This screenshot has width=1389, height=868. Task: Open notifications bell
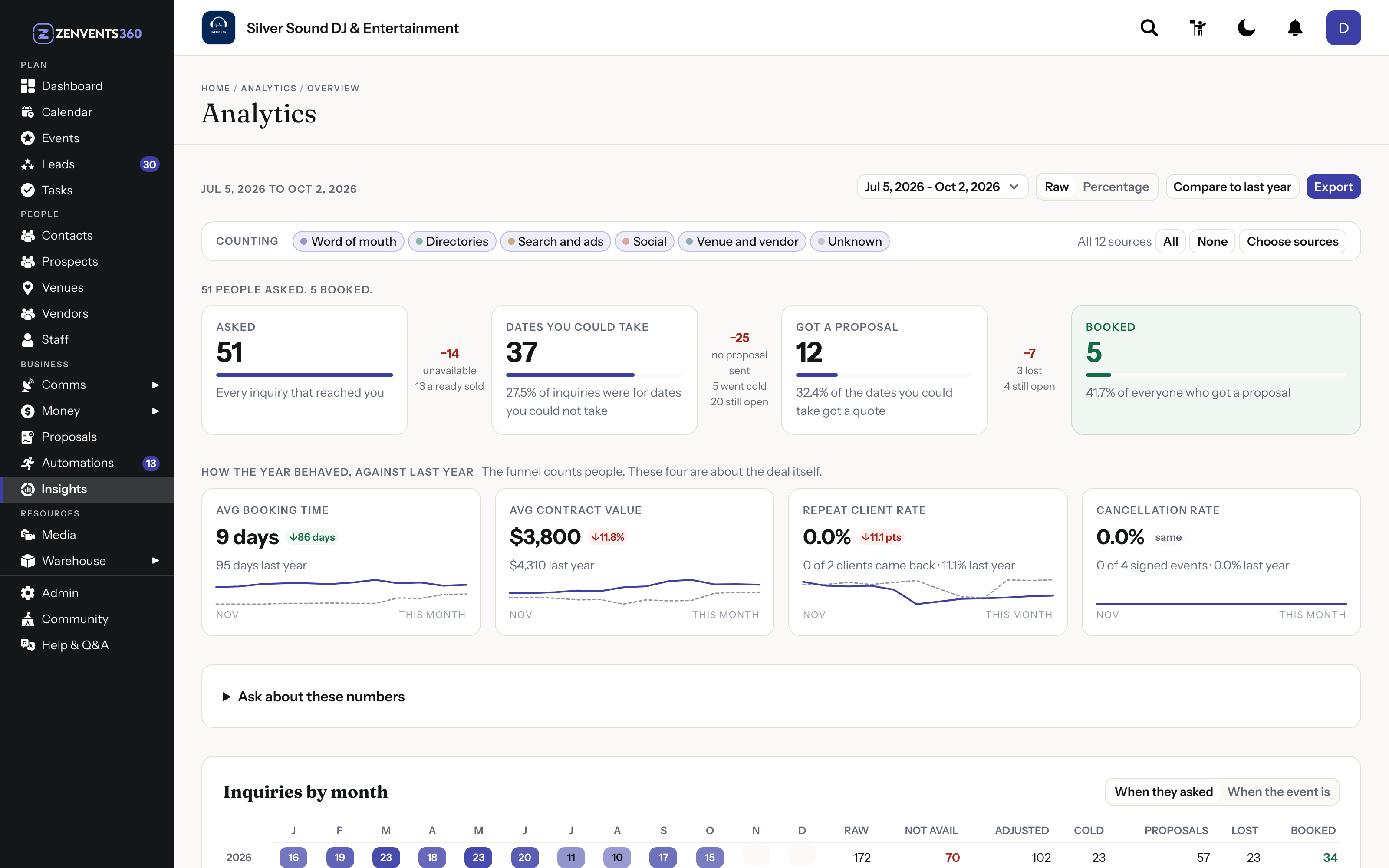1295,27
